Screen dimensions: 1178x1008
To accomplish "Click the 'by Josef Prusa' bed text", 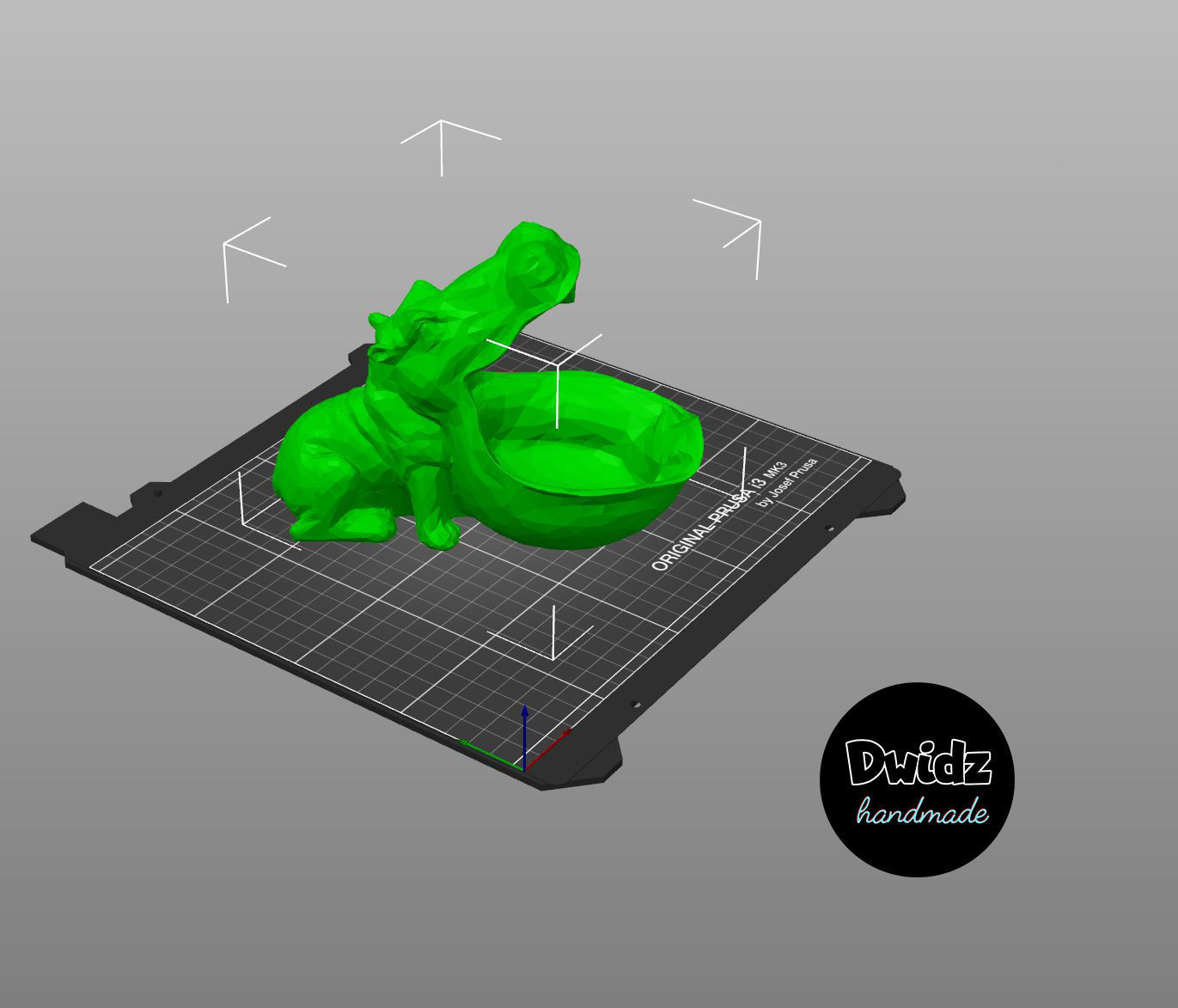I will (787, 482).
